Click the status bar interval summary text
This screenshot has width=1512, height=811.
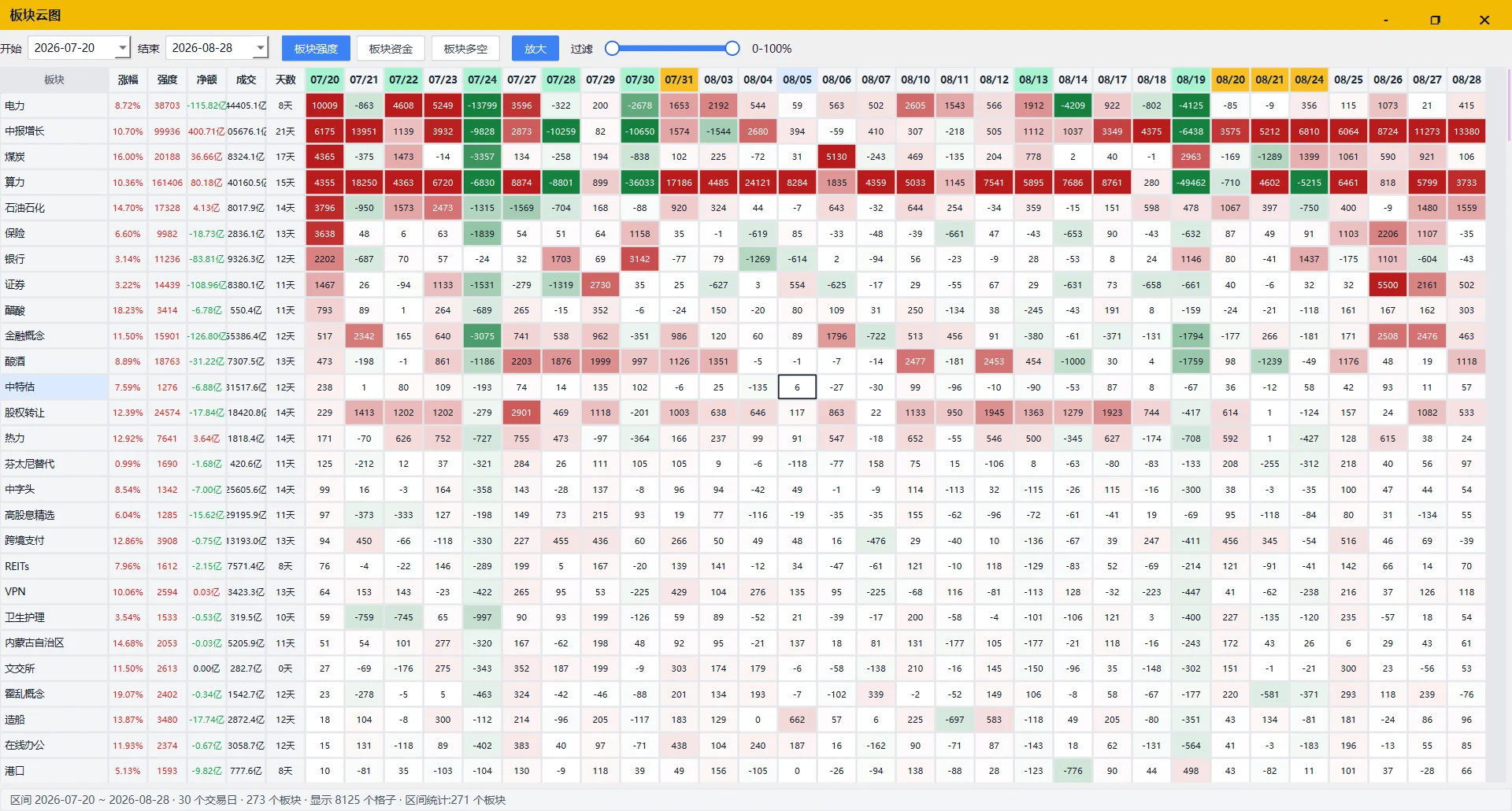pyautogui.click(x=258, y=800)
